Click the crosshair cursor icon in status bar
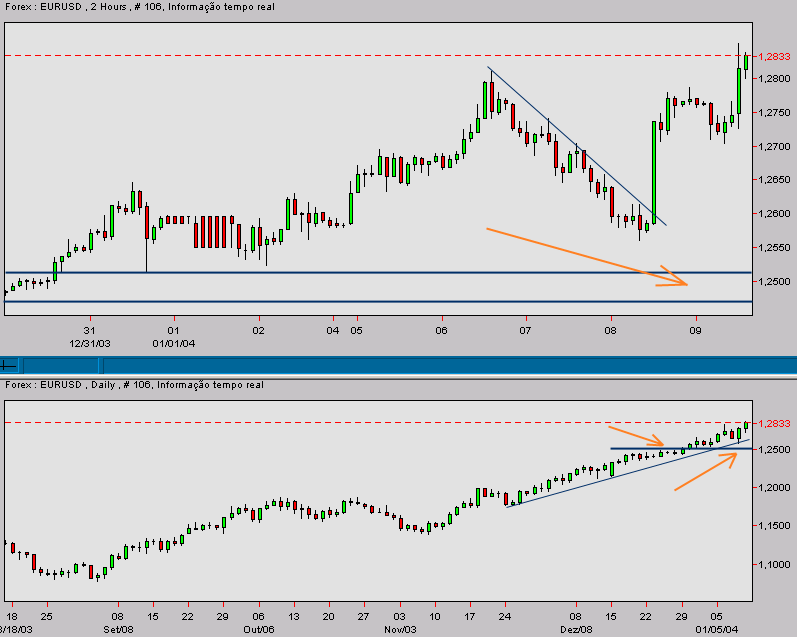 tap(9, 366)
